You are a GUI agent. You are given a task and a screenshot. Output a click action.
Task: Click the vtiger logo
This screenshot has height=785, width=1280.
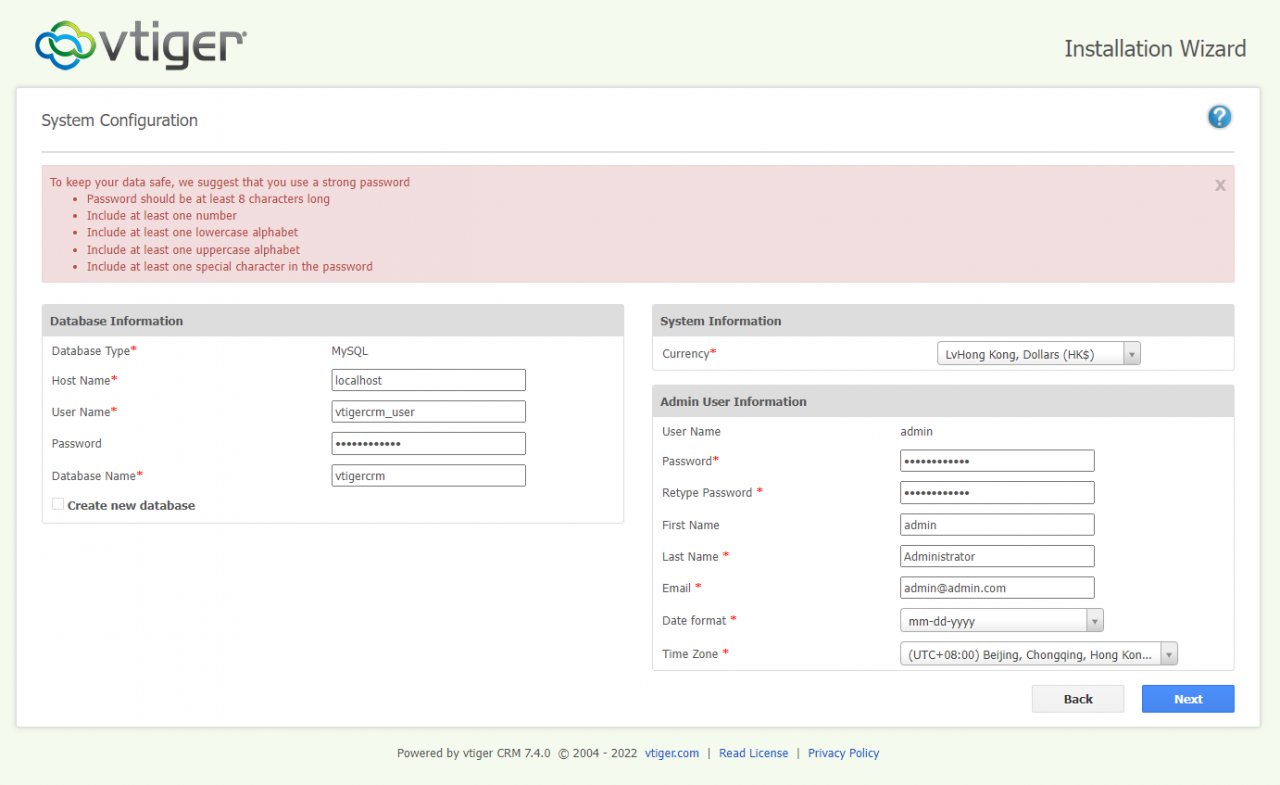coord(141,45)
